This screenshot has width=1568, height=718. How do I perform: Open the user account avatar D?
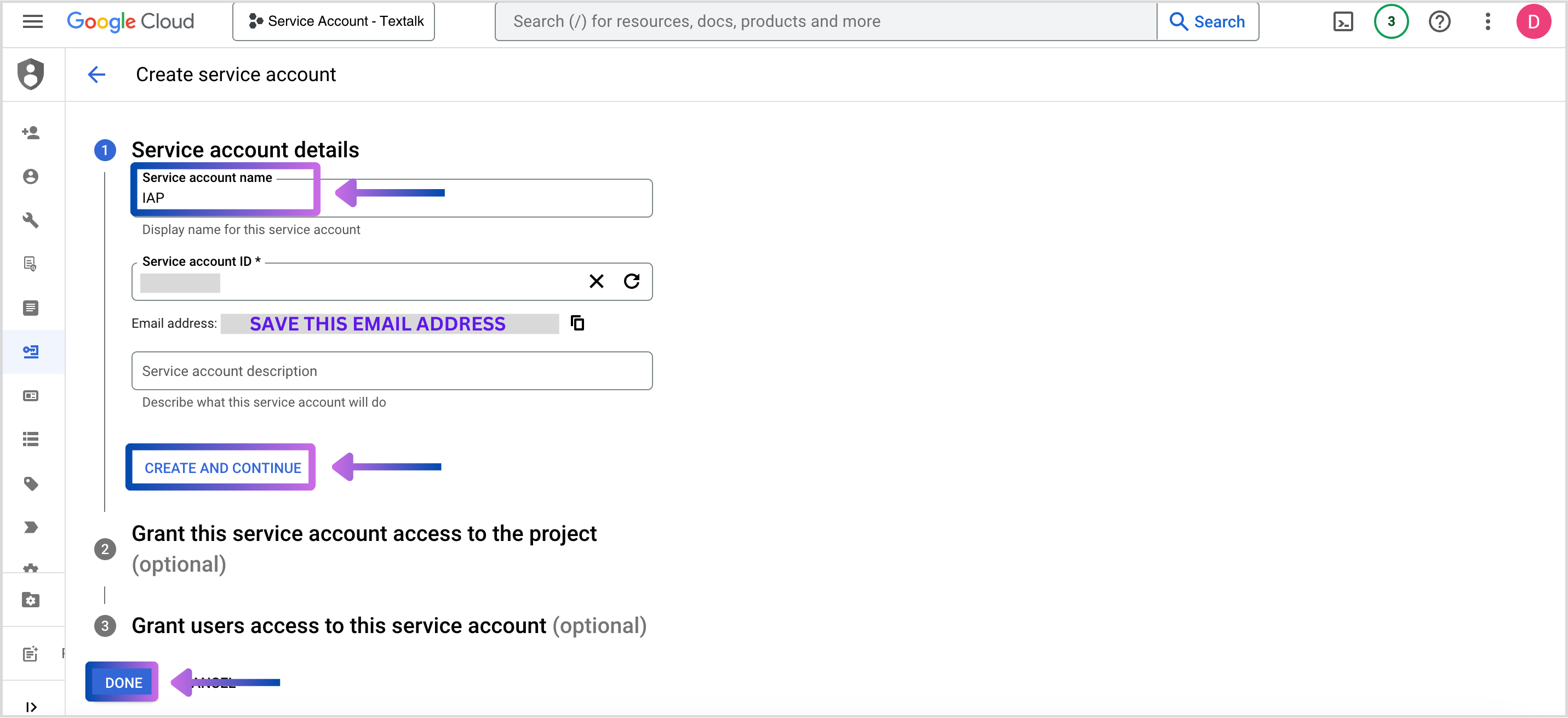(1533, 21)
